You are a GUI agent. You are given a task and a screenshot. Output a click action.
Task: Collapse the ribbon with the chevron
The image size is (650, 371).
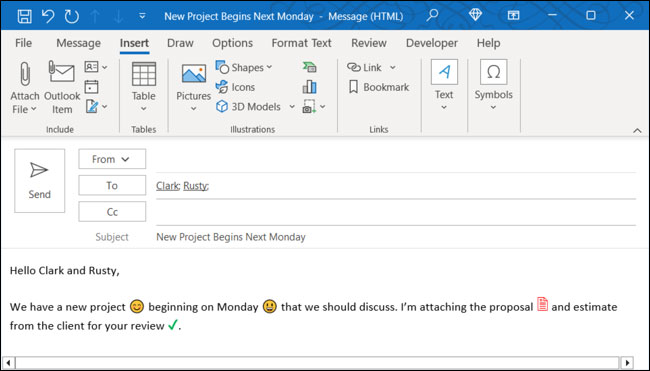[637, 131]
